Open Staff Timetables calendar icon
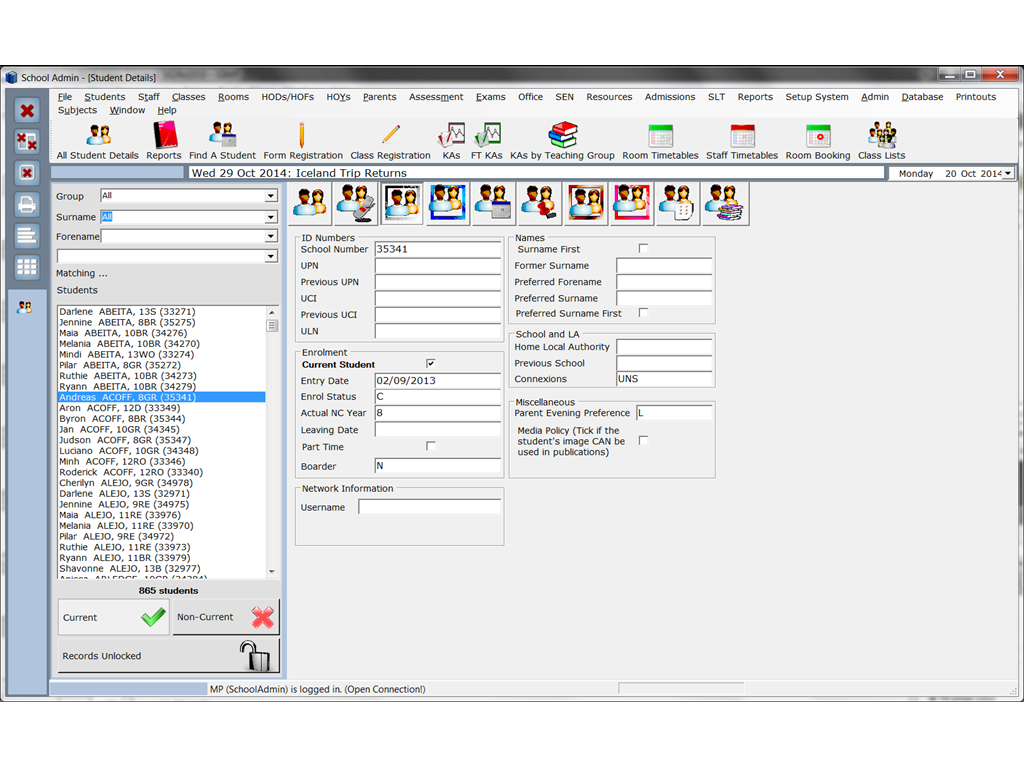Viewport: 1024px width, 768px height. click(742, 141)
